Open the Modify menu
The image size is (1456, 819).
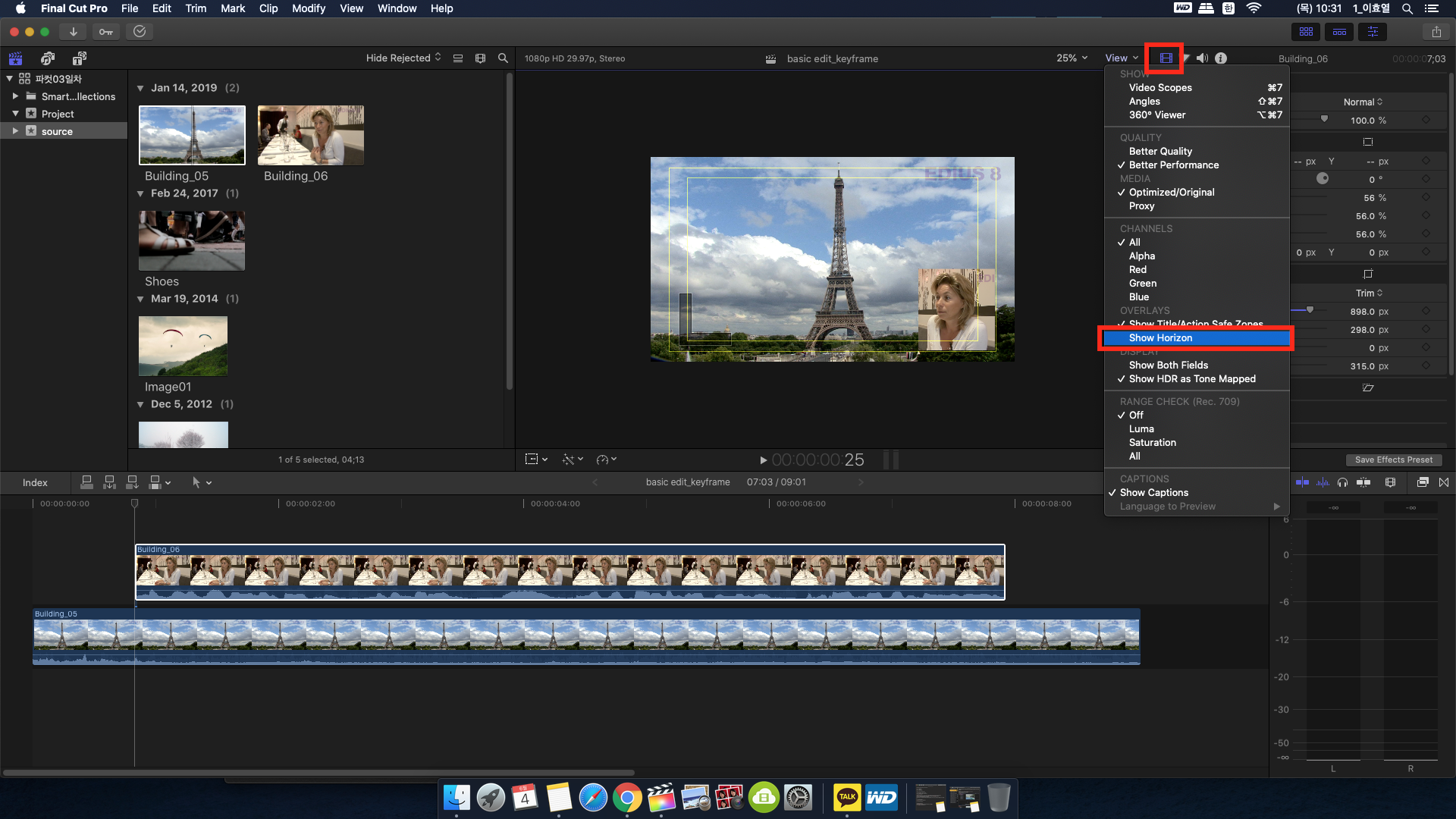coord(308,8)
